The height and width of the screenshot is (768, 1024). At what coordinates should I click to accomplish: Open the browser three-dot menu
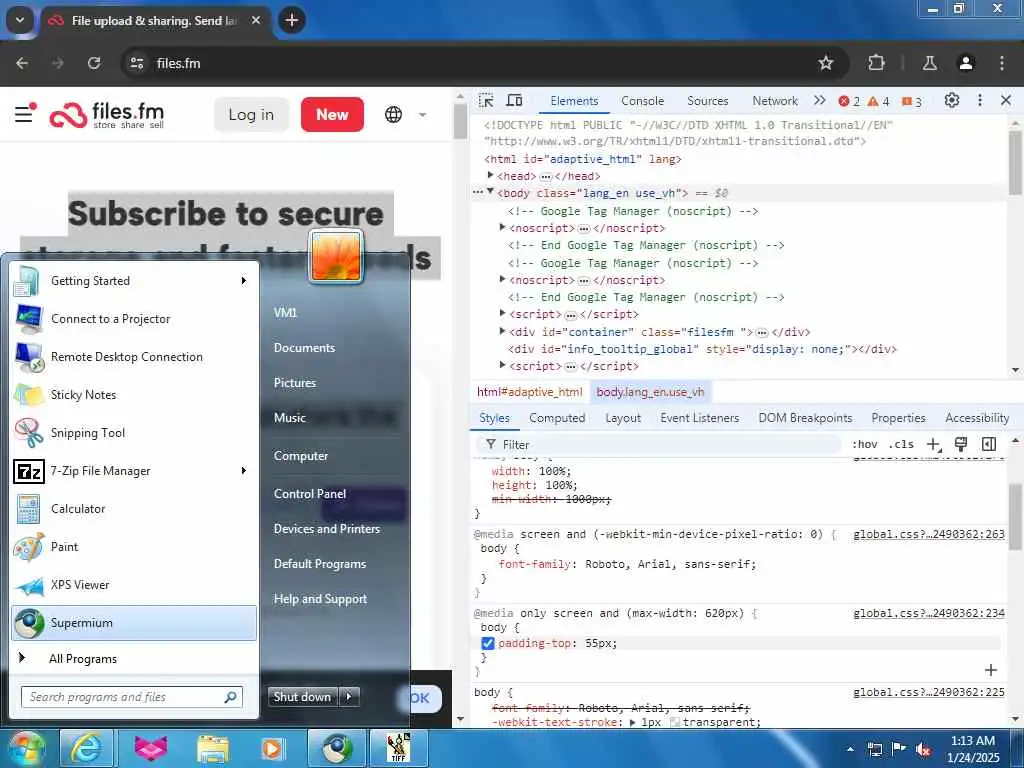[x=1002, y=63]
